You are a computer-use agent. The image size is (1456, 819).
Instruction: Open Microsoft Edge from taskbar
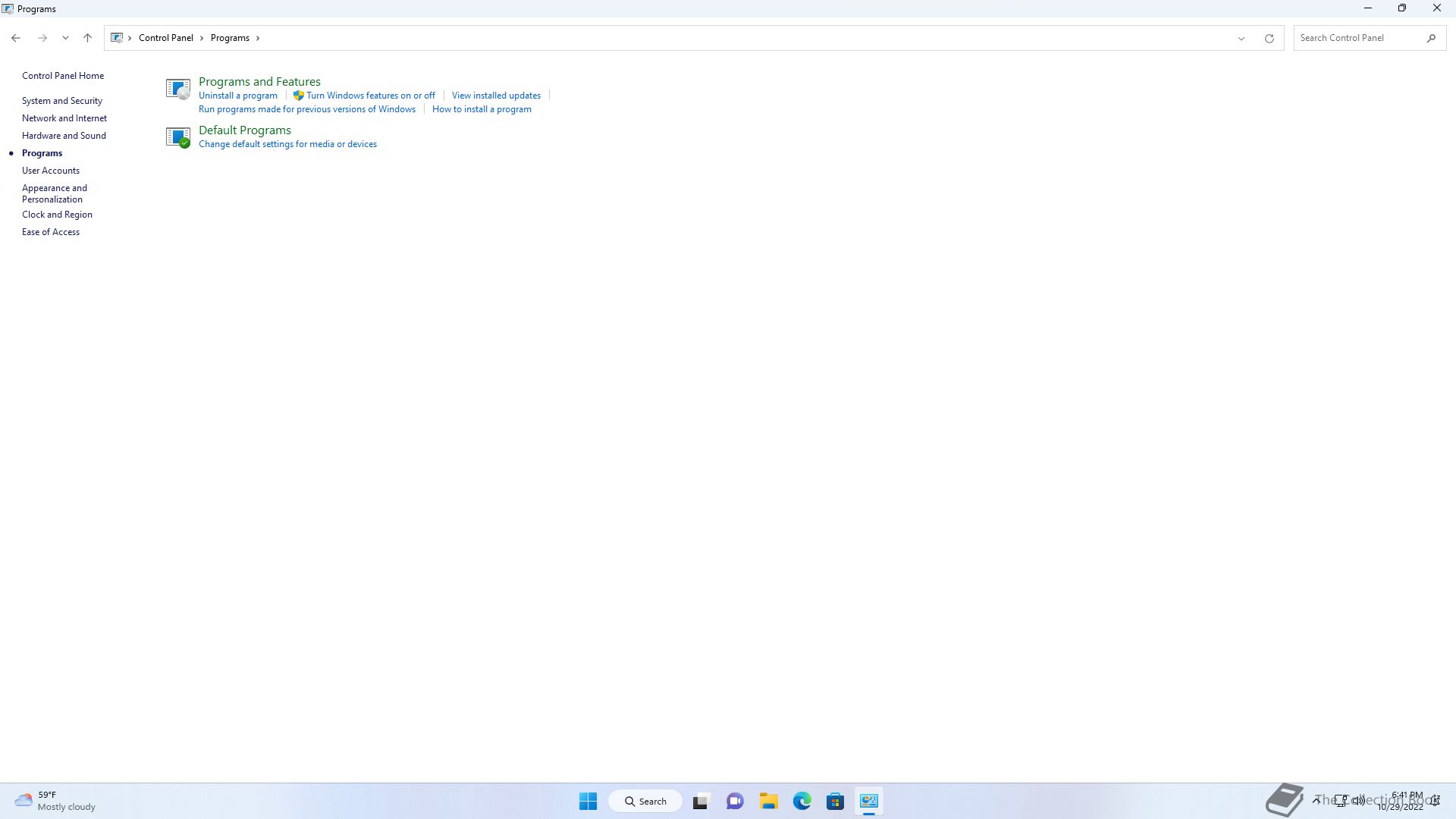pos(802,801)
